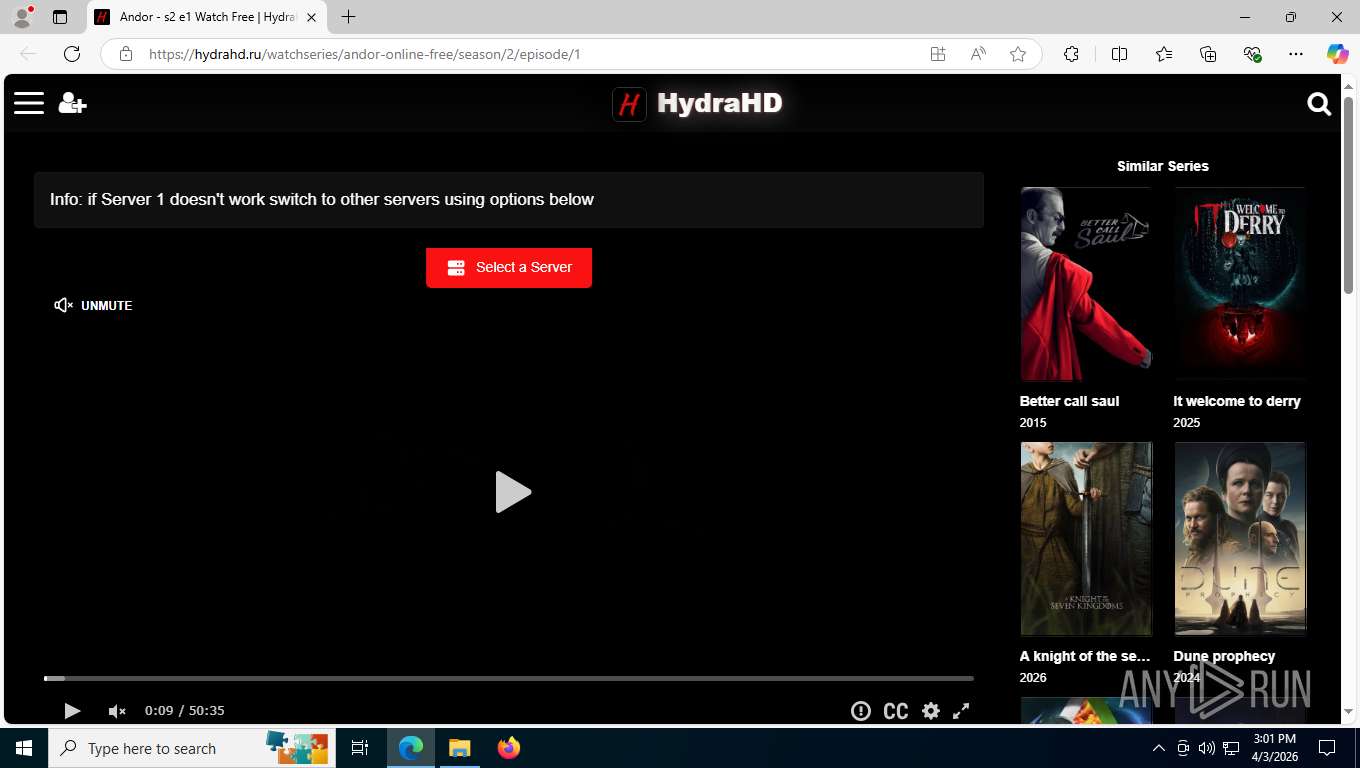Add this page to favorites star
The width and height of the screenshot is (1360, 768).
(x=1018, y=54)
